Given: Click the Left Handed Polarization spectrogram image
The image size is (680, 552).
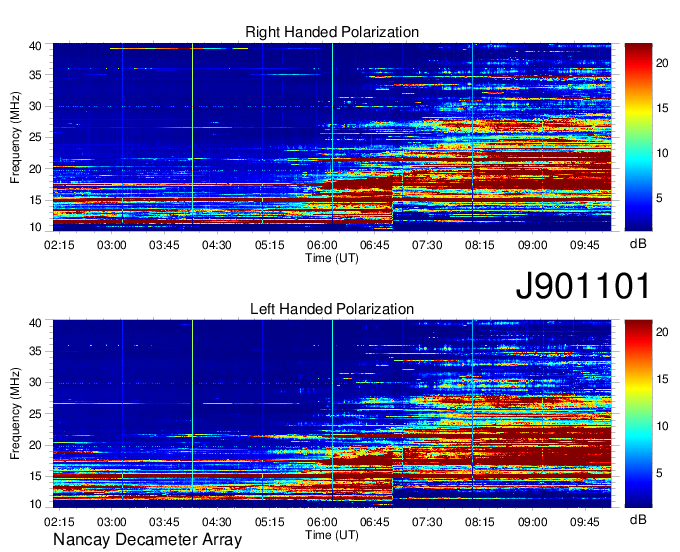Looking at the screenshot, I should click(332, 414).
